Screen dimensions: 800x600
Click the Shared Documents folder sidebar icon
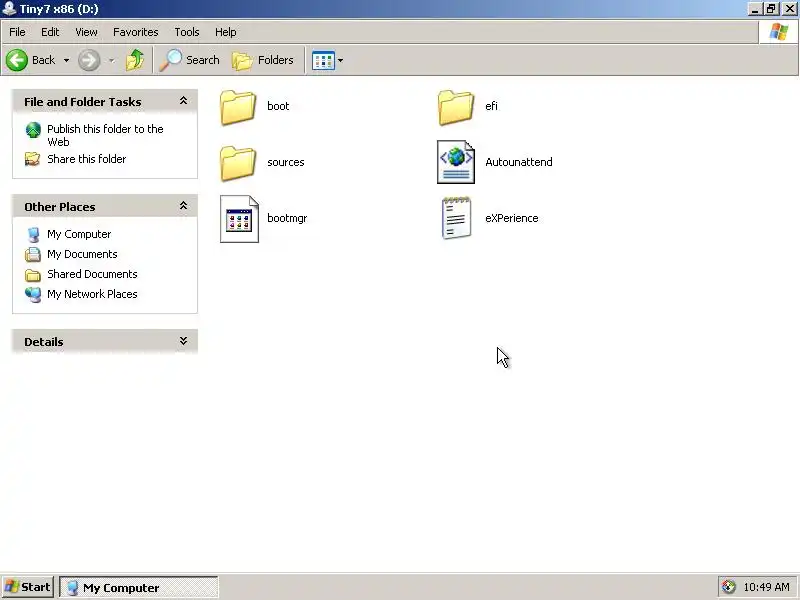(x=33, y=275)
